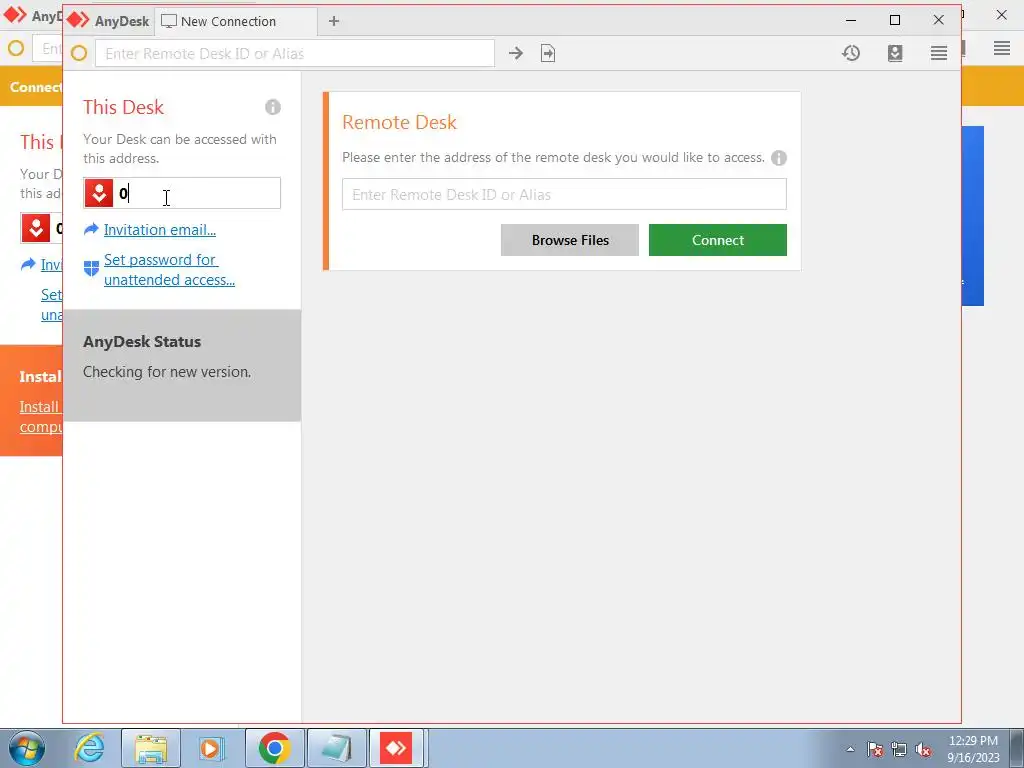
Task: Click the red AnyDesk ID icon
Action: point(99,193)
